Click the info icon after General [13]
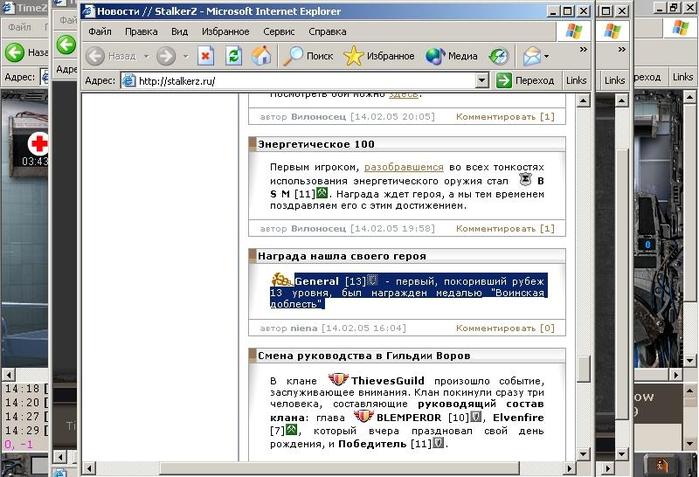Viewport: 699px width, 477px height. click(373, 280)
